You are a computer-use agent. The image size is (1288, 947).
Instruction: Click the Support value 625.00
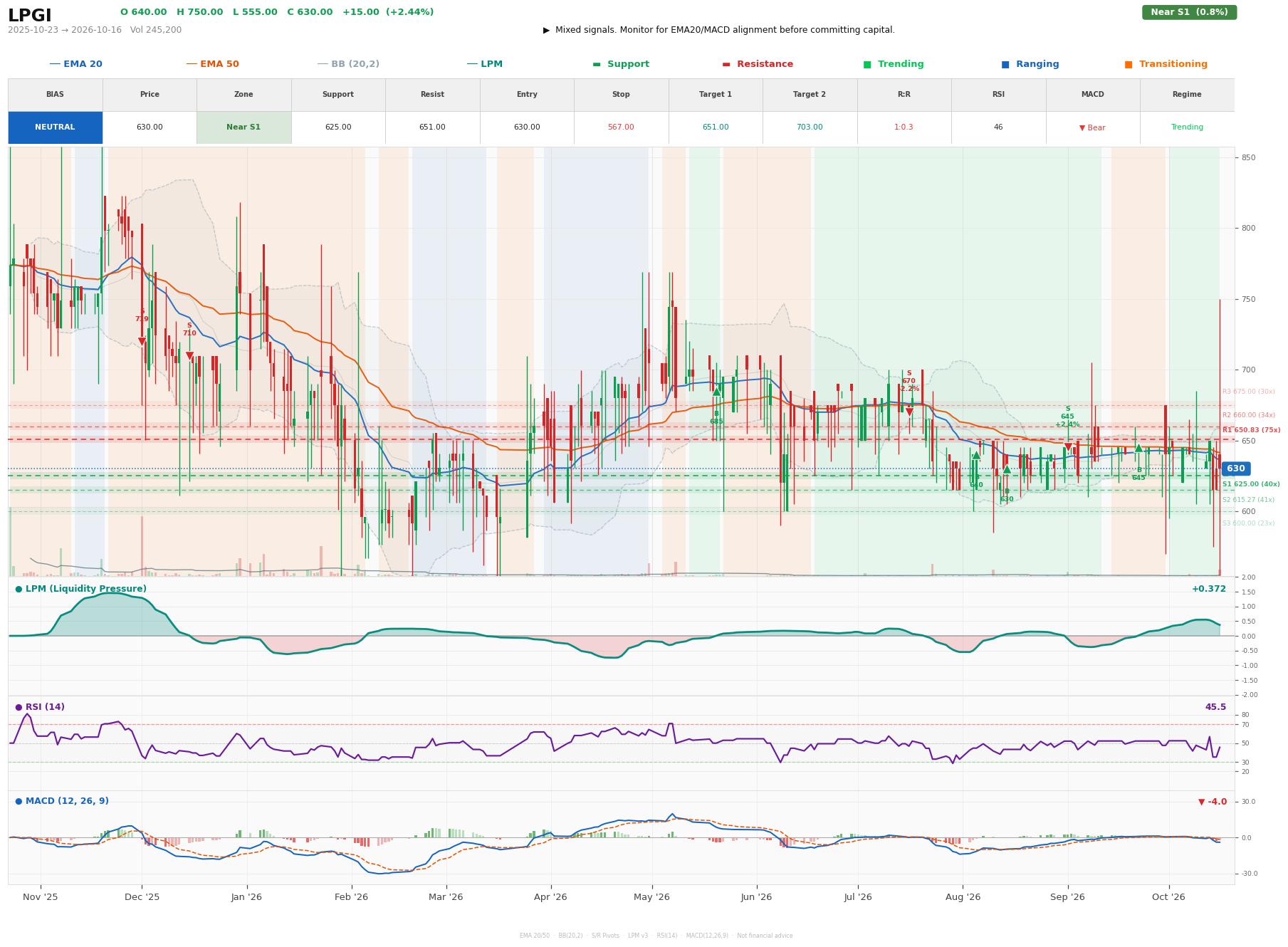(338, 127)
